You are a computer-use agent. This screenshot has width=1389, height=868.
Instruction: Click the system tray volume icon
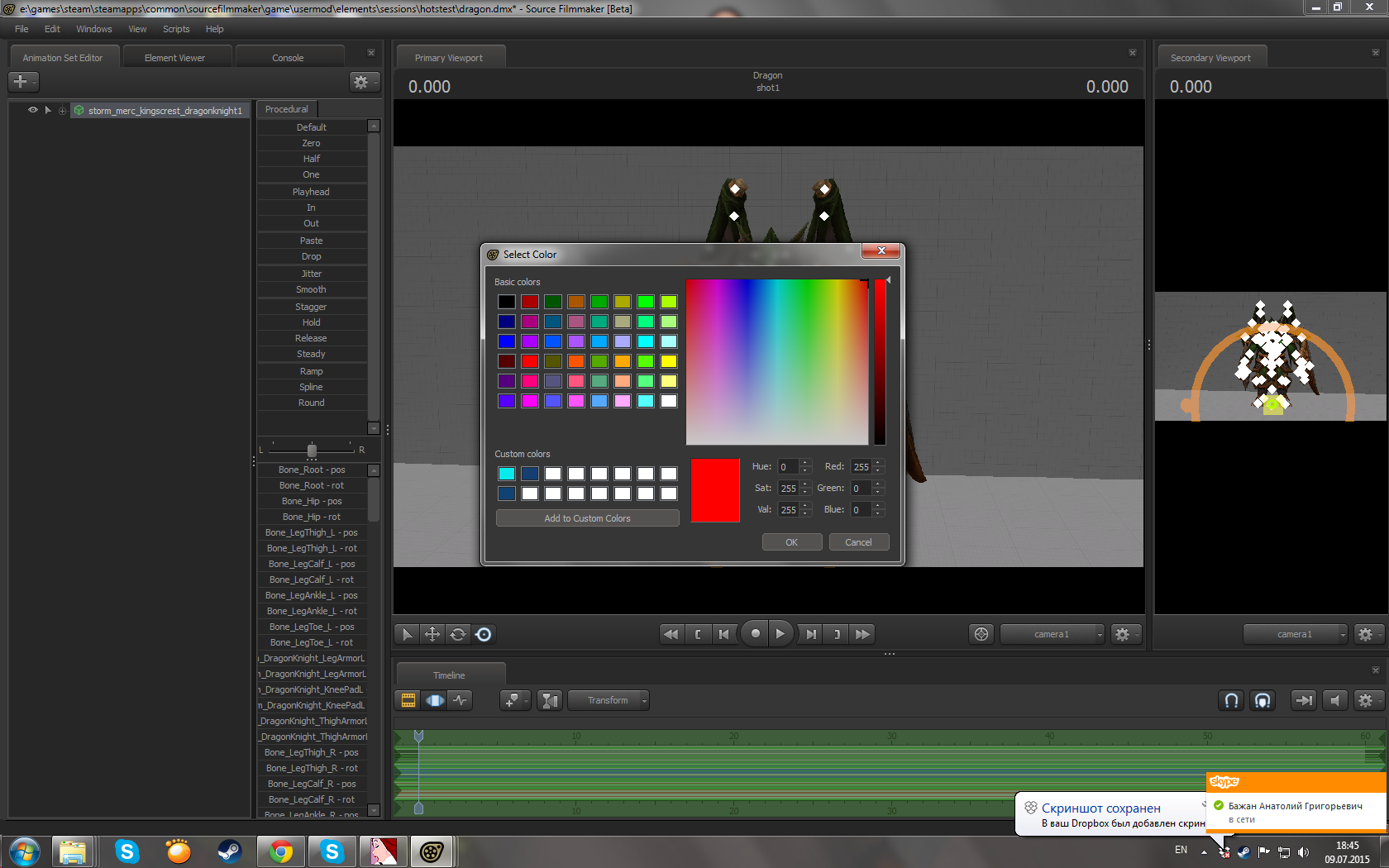(x=1304, y=851)
